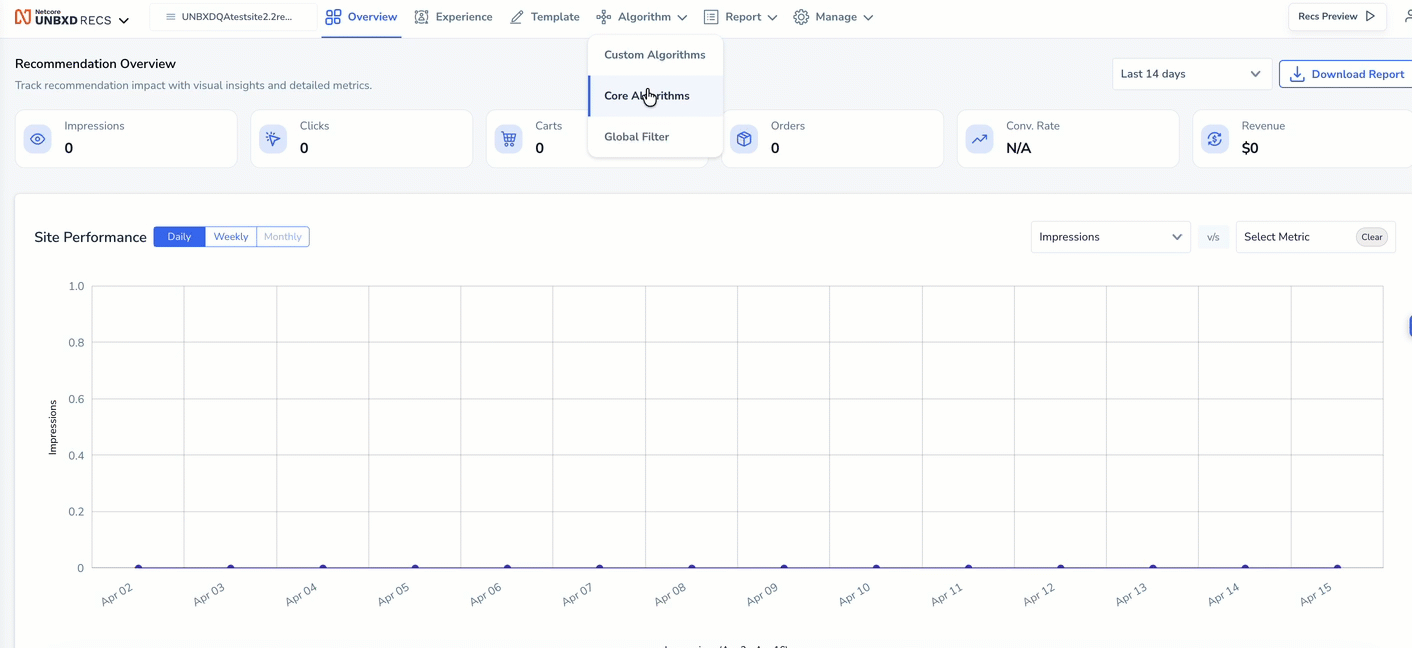Expand the Impressions metric dropdown
This screenshot has height=648, width=1412.
1110,237
